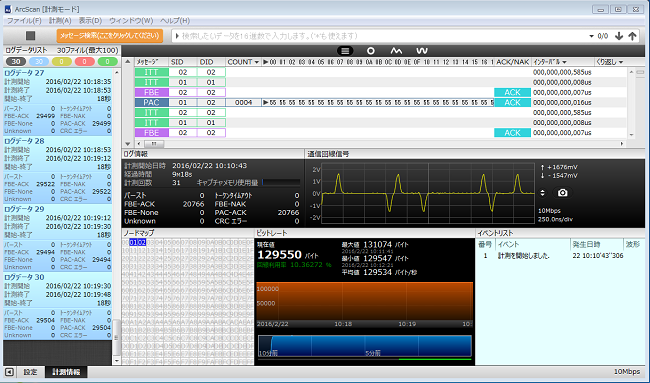Open the COUNT column dropdown
650x383 pixels.
(257, 62)
